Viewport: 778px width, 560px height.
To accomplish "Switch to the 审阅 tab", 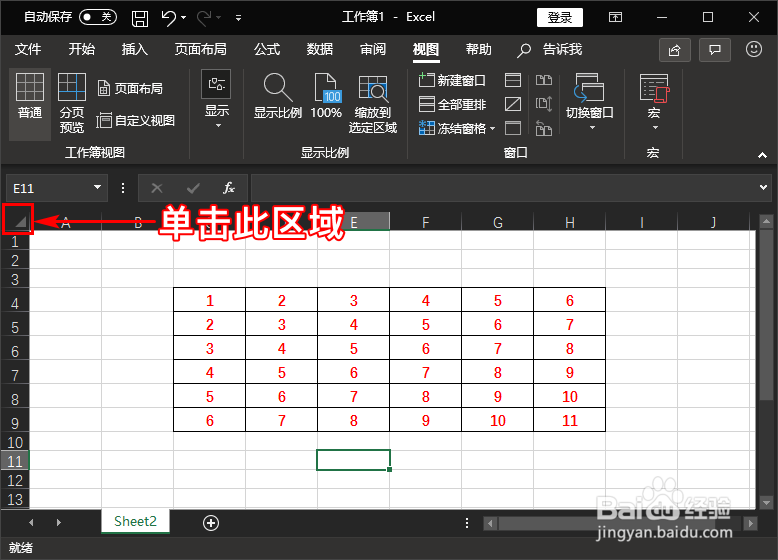I will (x=373, y=49).
